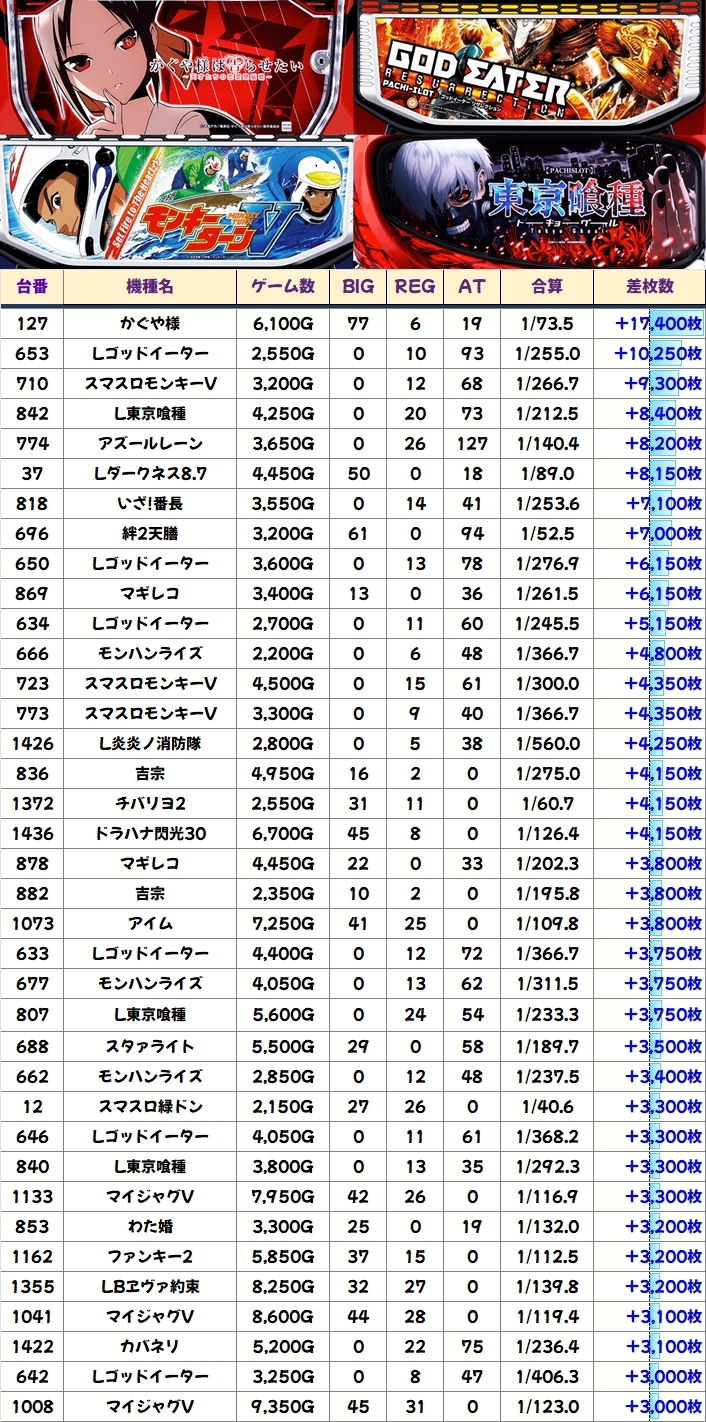
Task: Click the Monkey Turn V banner
Action: [x=176, y=203]
